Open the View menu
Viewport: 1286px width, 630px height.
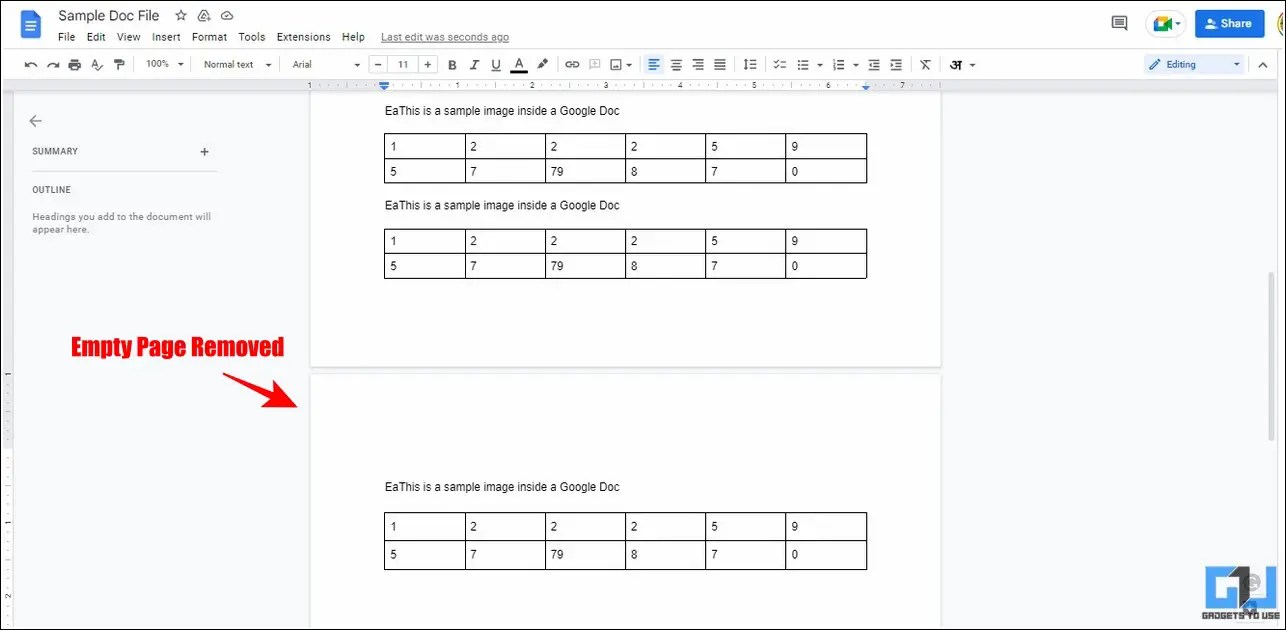click(x=128, y=37)
